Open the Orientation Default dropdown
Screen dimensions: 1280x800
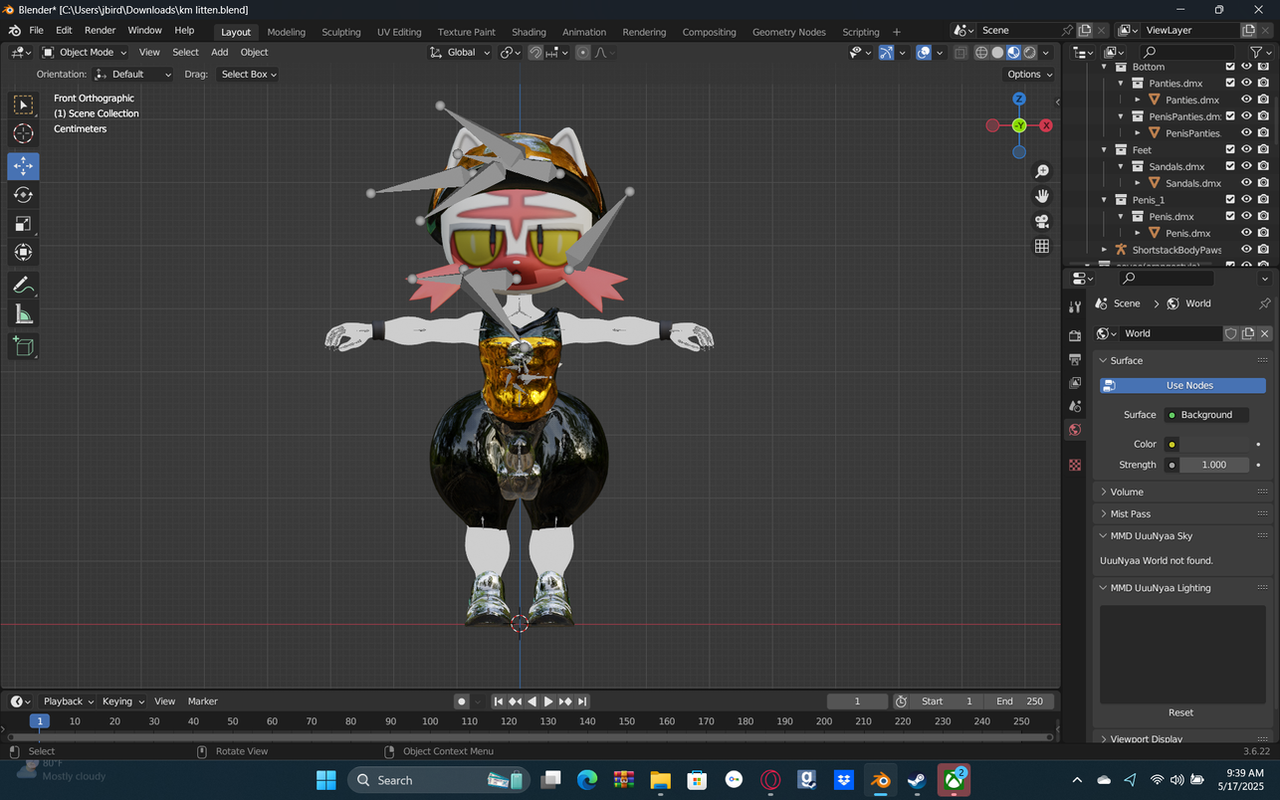pyautogui.click(x=133, y=74)
